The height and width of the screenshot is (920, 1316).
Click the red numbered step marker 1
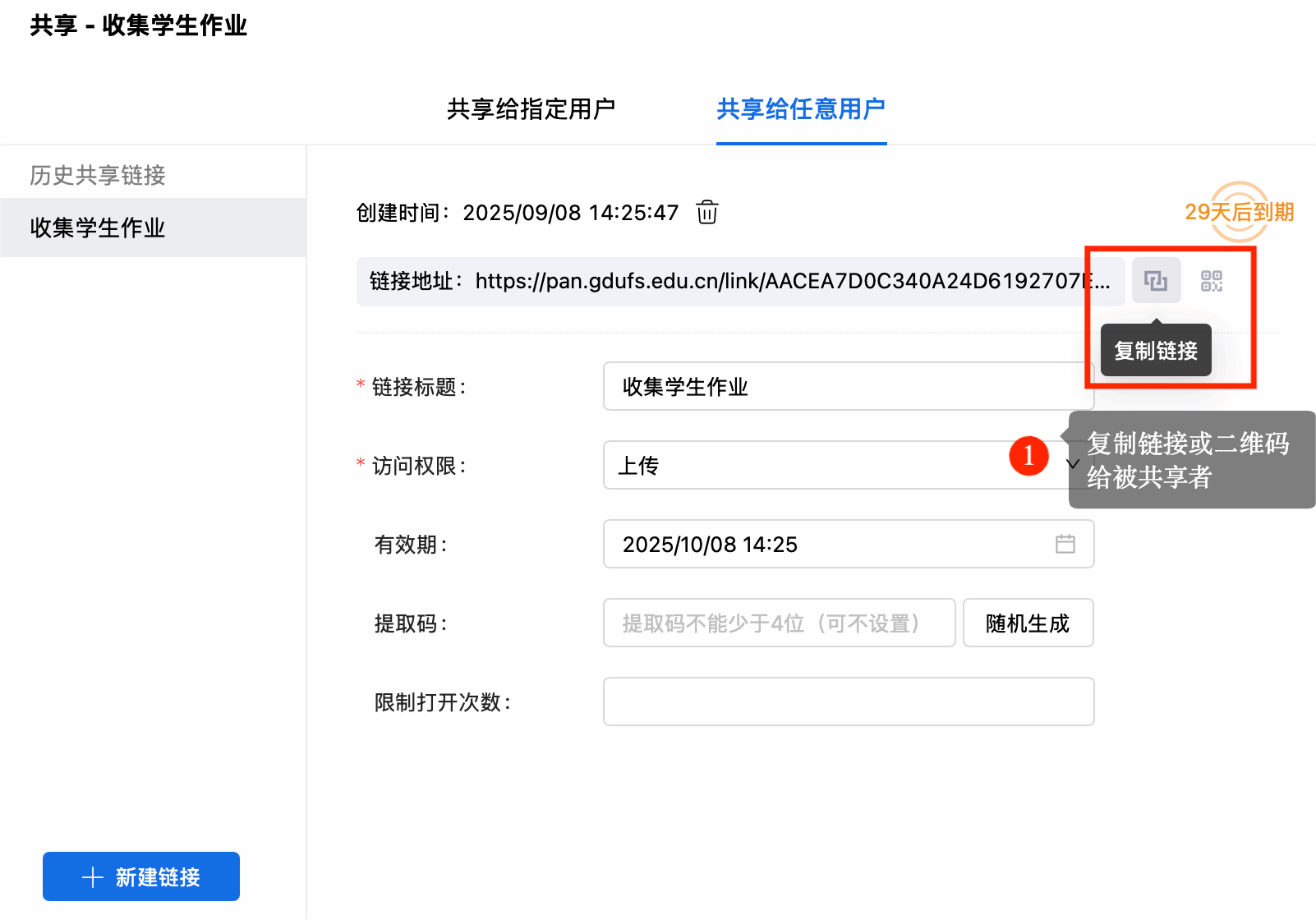1028,456
